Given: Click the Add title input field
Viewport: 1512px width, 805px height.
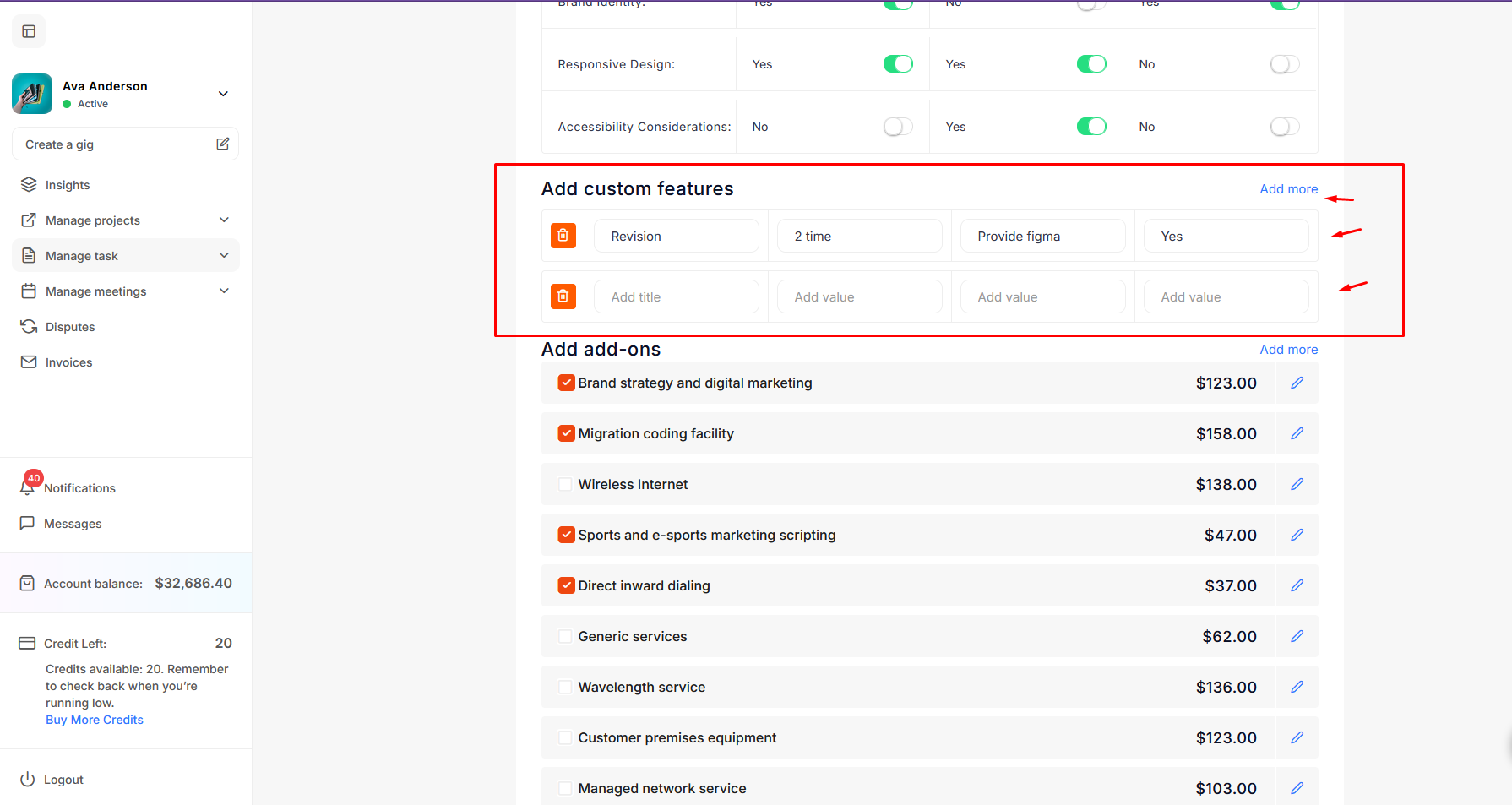Looking at the screenshot, I should [676, 297].
